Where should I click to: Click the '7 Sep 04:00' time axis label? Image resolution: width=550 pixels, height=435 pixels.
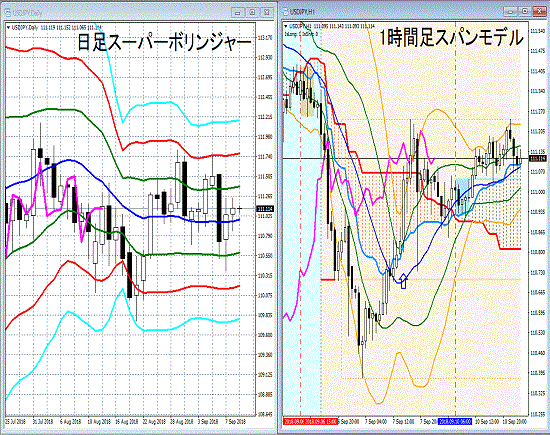[x=375, y=421]
